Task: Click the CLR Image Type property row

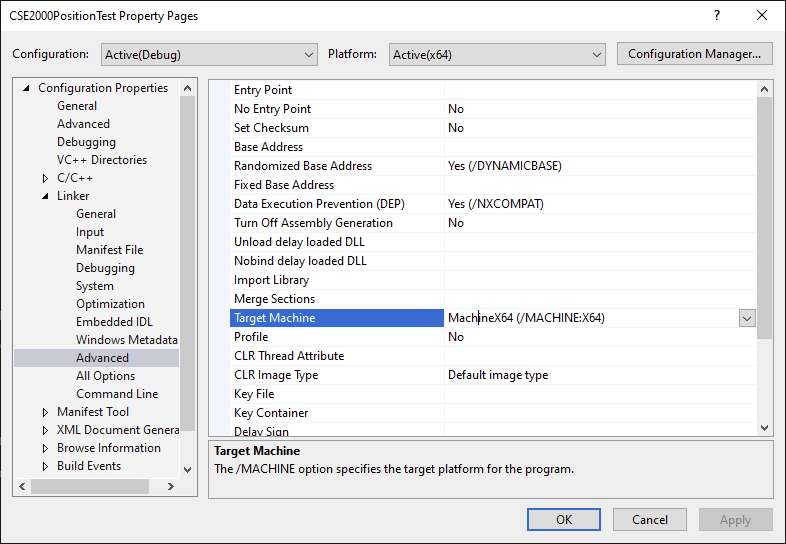Action: [x=275, y=375]
